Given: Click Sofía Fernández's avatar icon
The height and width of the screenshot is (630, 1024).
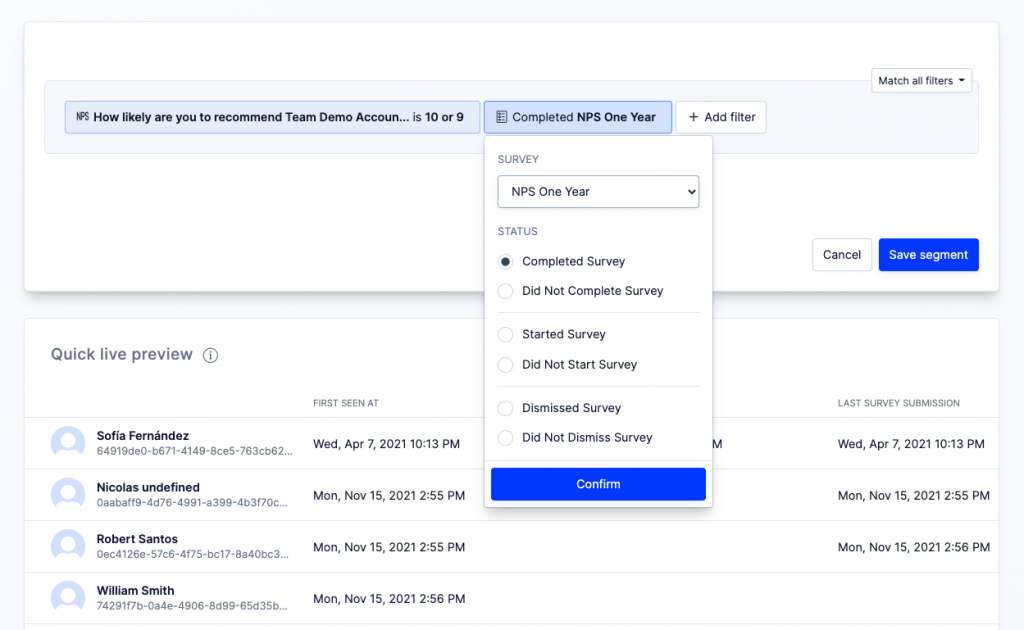Looking at the screenshot, I should tap(68, 443).
